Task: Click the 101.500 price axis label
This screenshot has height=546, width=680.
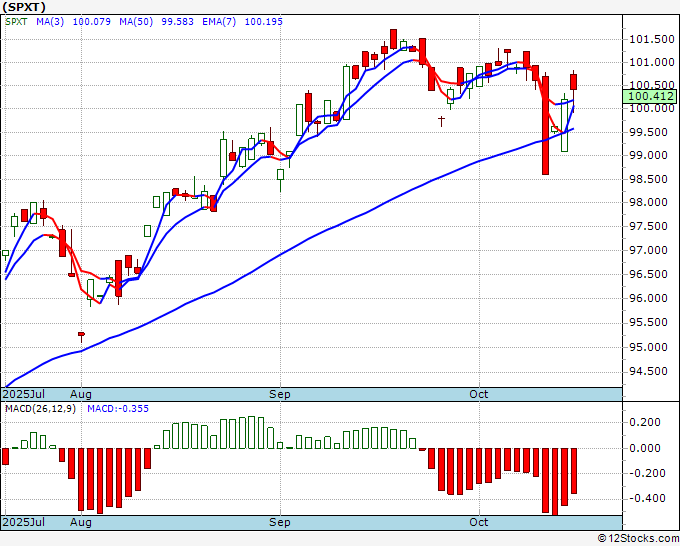Action: tap(652, 39)
